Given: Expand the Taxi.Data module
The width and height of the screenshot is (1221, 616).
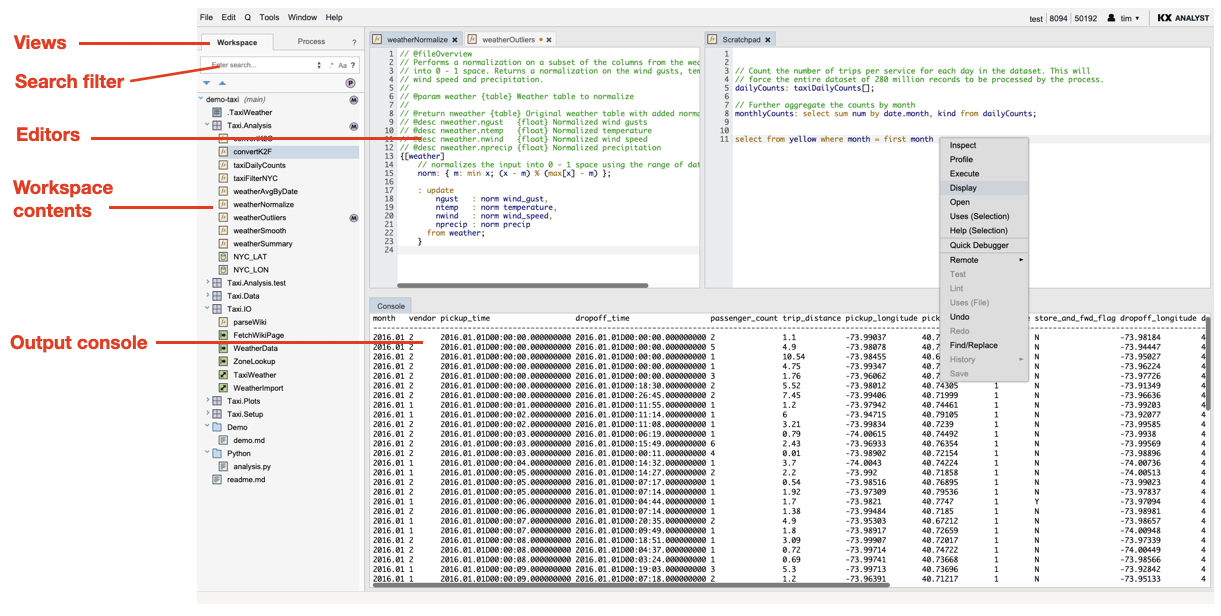Looking at the screenshot, I should point(207,296).
